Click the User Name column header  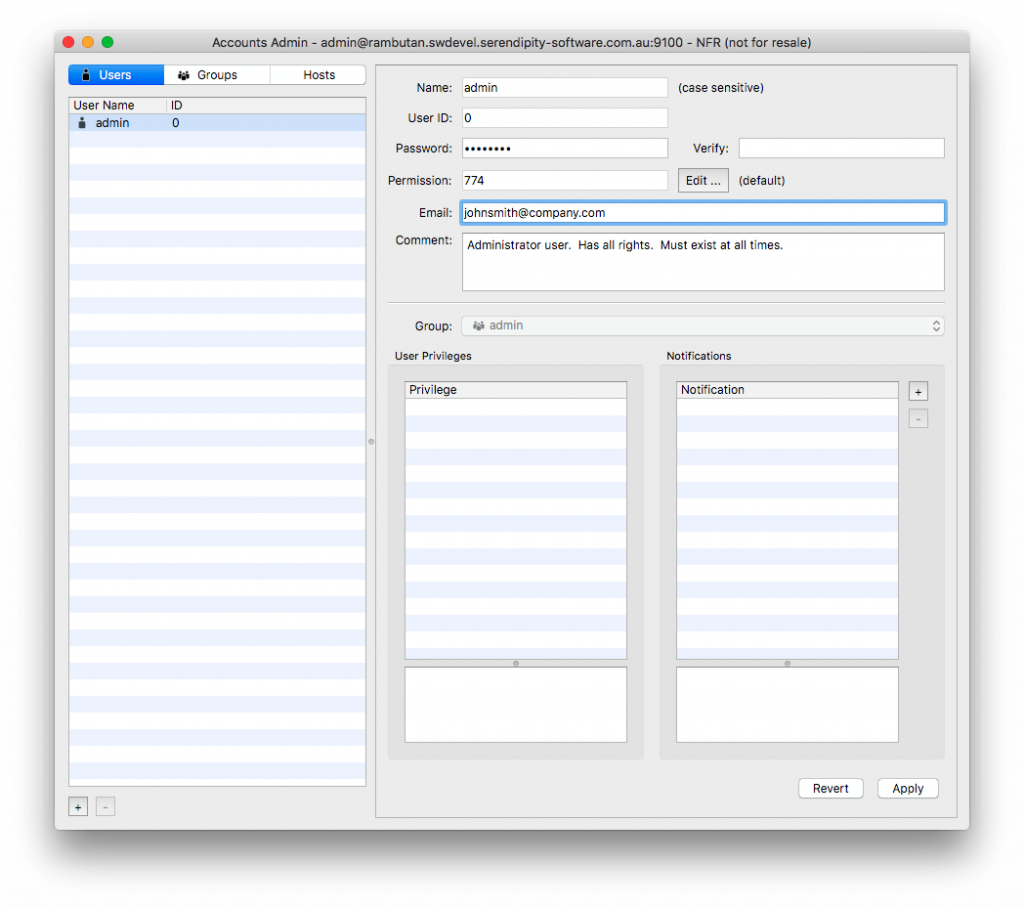(103, 104)
